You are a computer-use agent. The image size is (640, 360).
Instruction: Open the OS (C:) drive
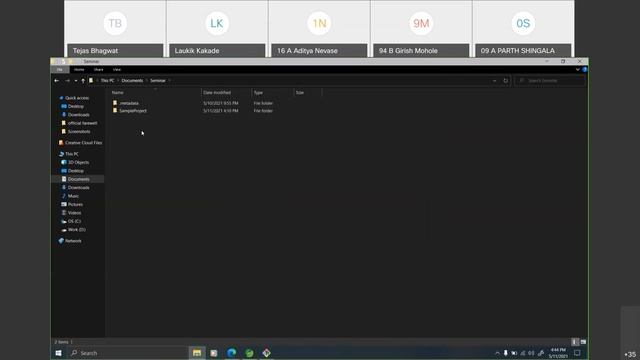click(74, 221)
